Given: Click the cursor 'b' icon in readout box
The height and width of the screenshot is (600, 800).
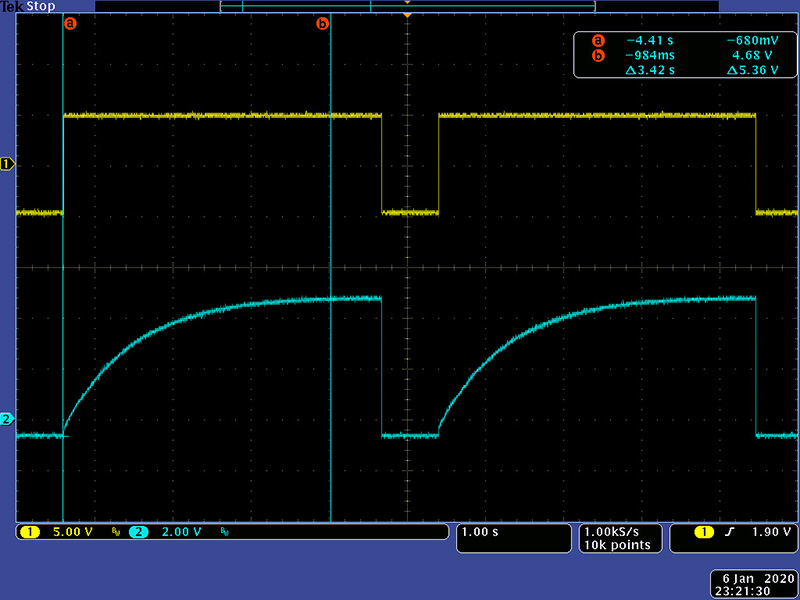Looking at the screenshot, I should tap(598, 56).
